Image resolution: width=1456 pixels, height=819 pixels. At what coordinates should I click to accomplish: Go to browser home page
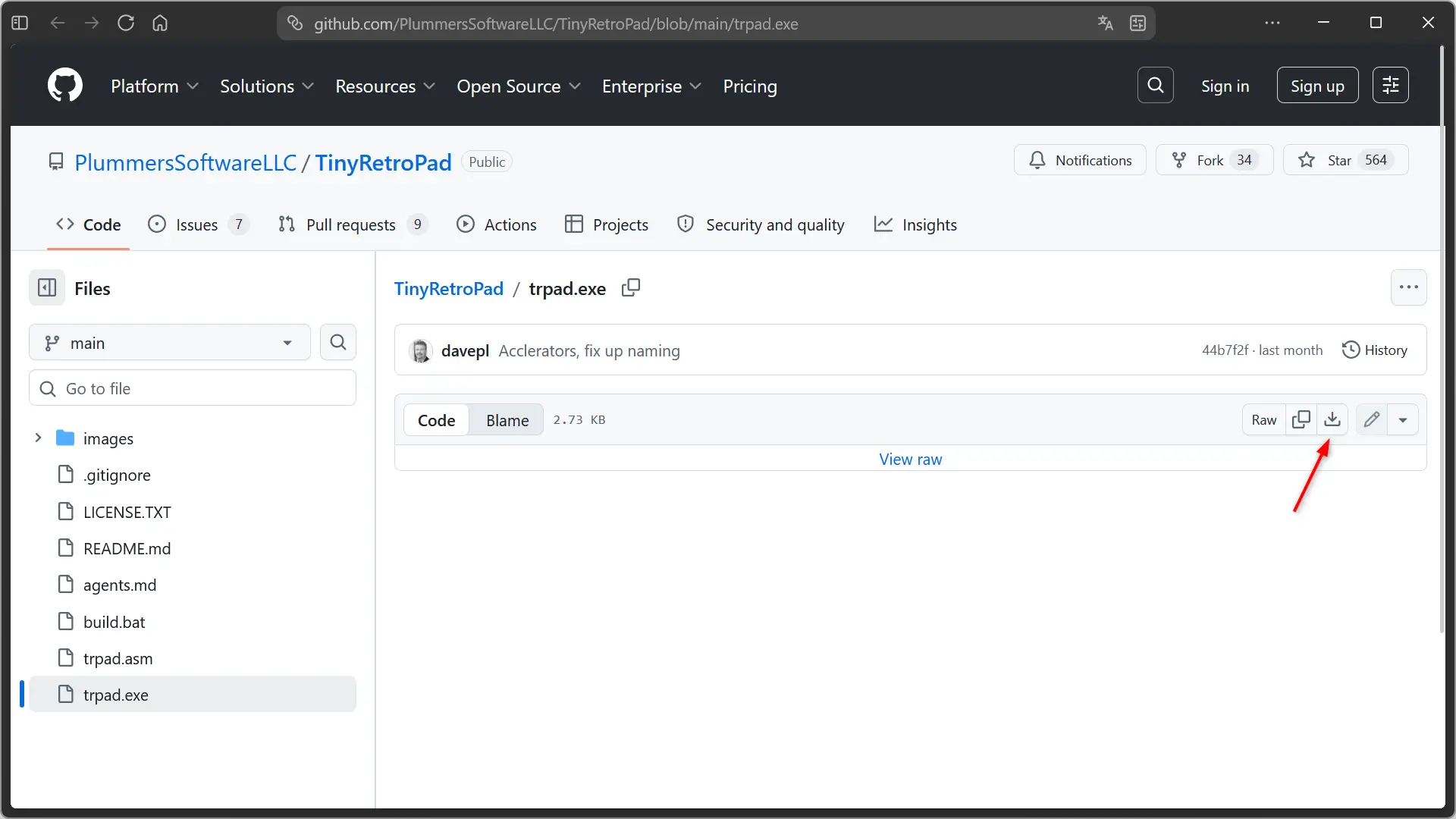click(160, 23)
